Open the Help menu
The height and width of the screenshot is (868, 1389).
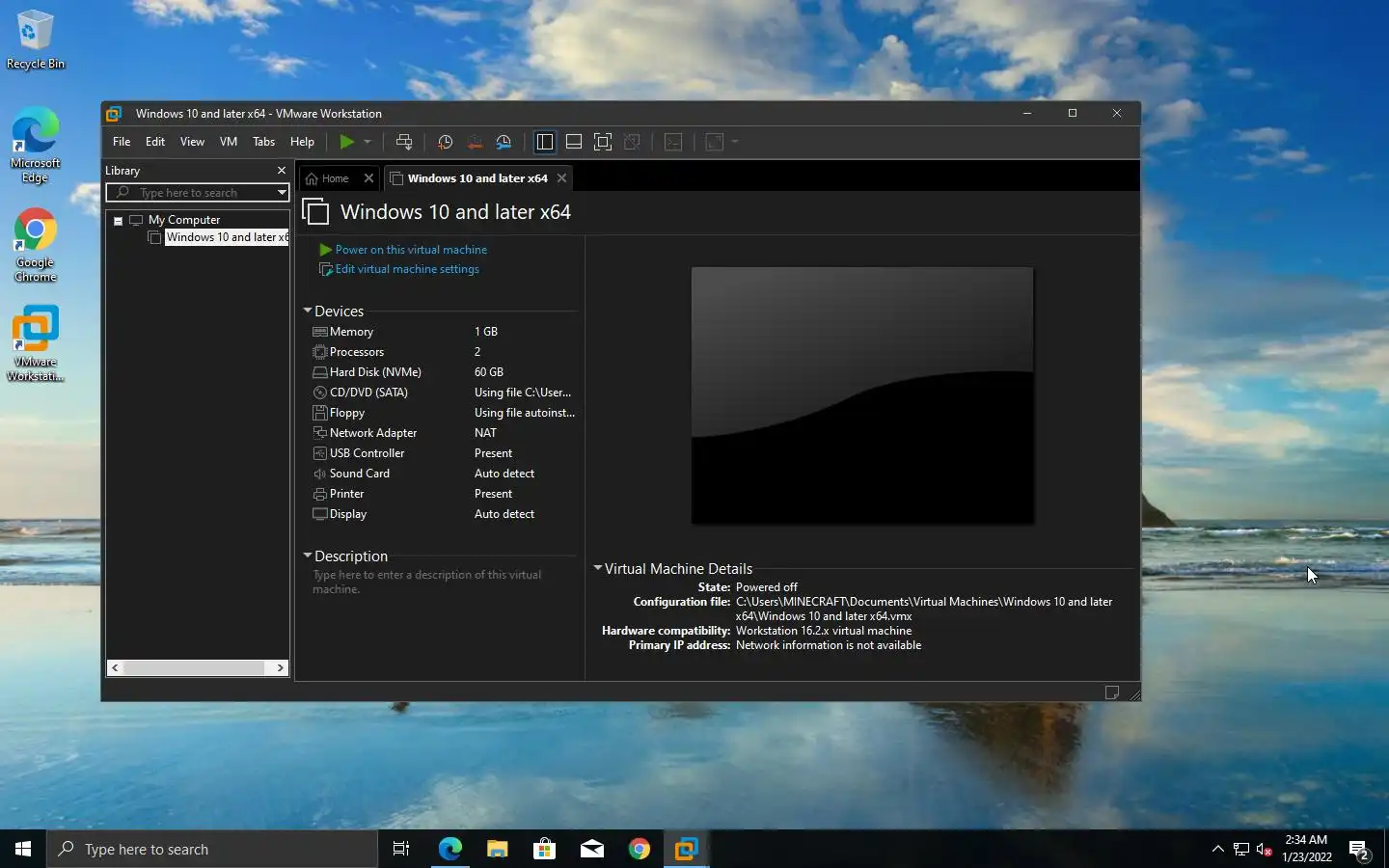click(x=302, y=142)
